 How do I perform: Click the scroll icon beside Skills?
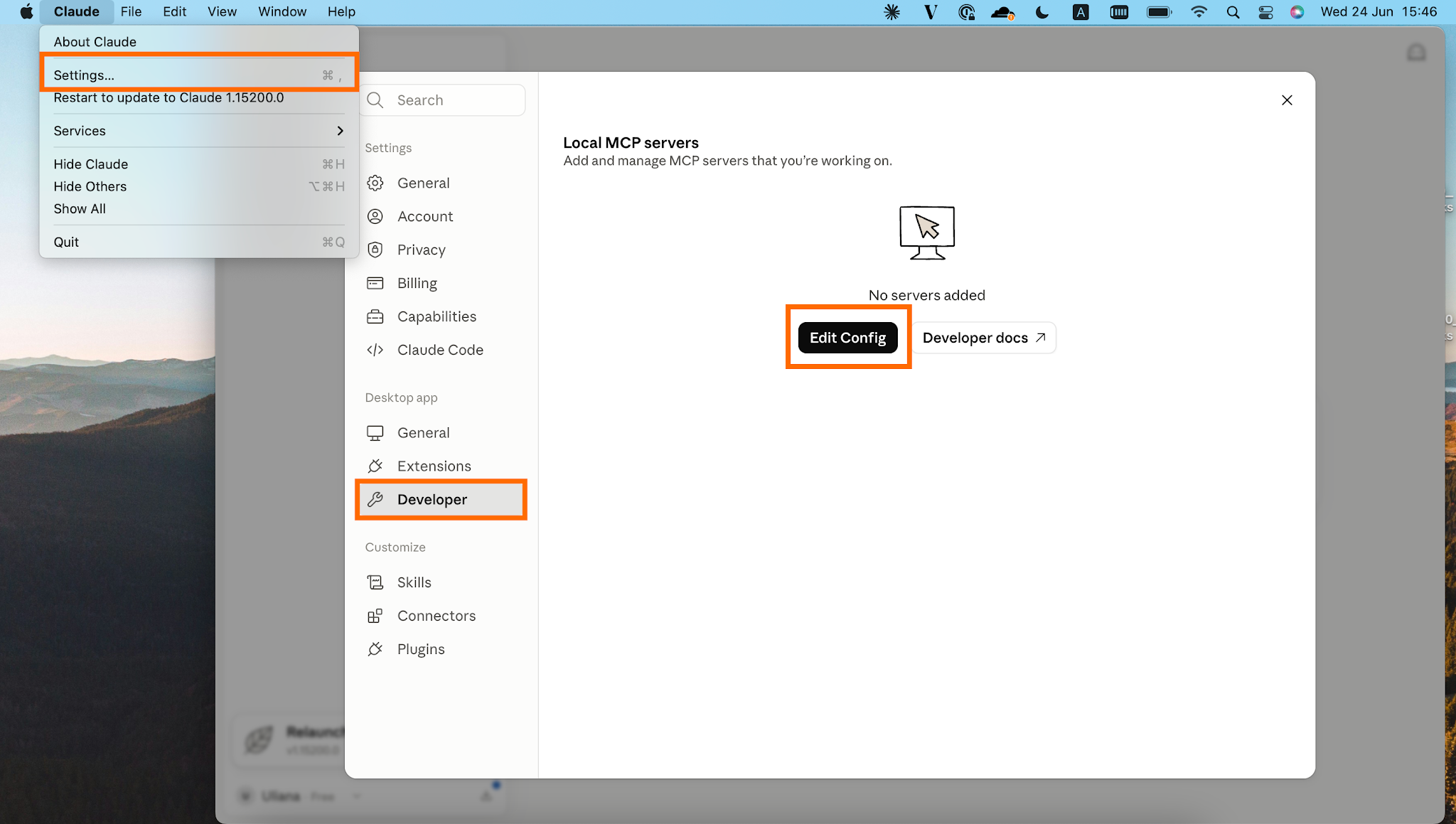[x=375, y=582]
